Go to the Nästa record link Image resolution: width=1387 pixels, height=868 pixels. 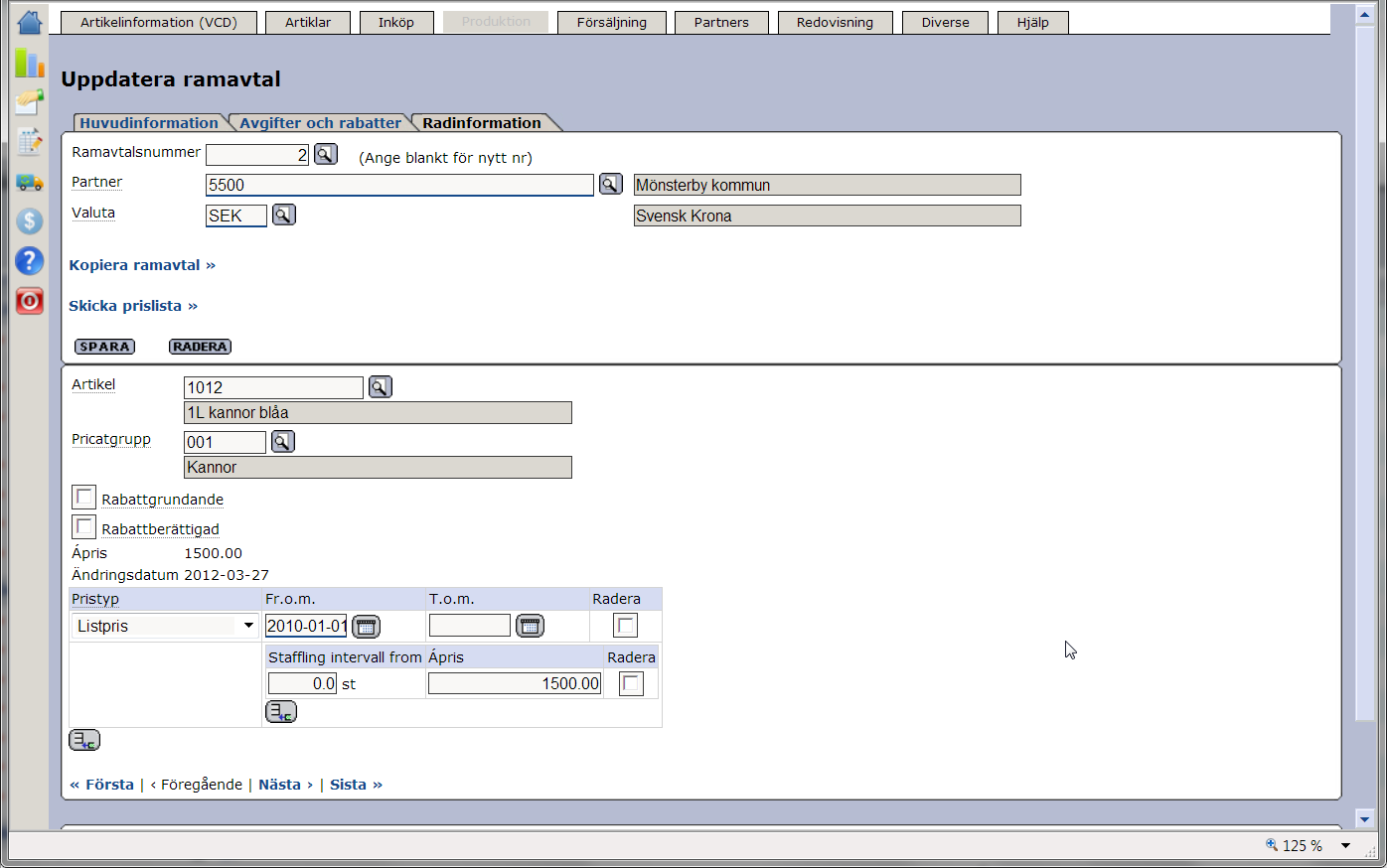285,785
